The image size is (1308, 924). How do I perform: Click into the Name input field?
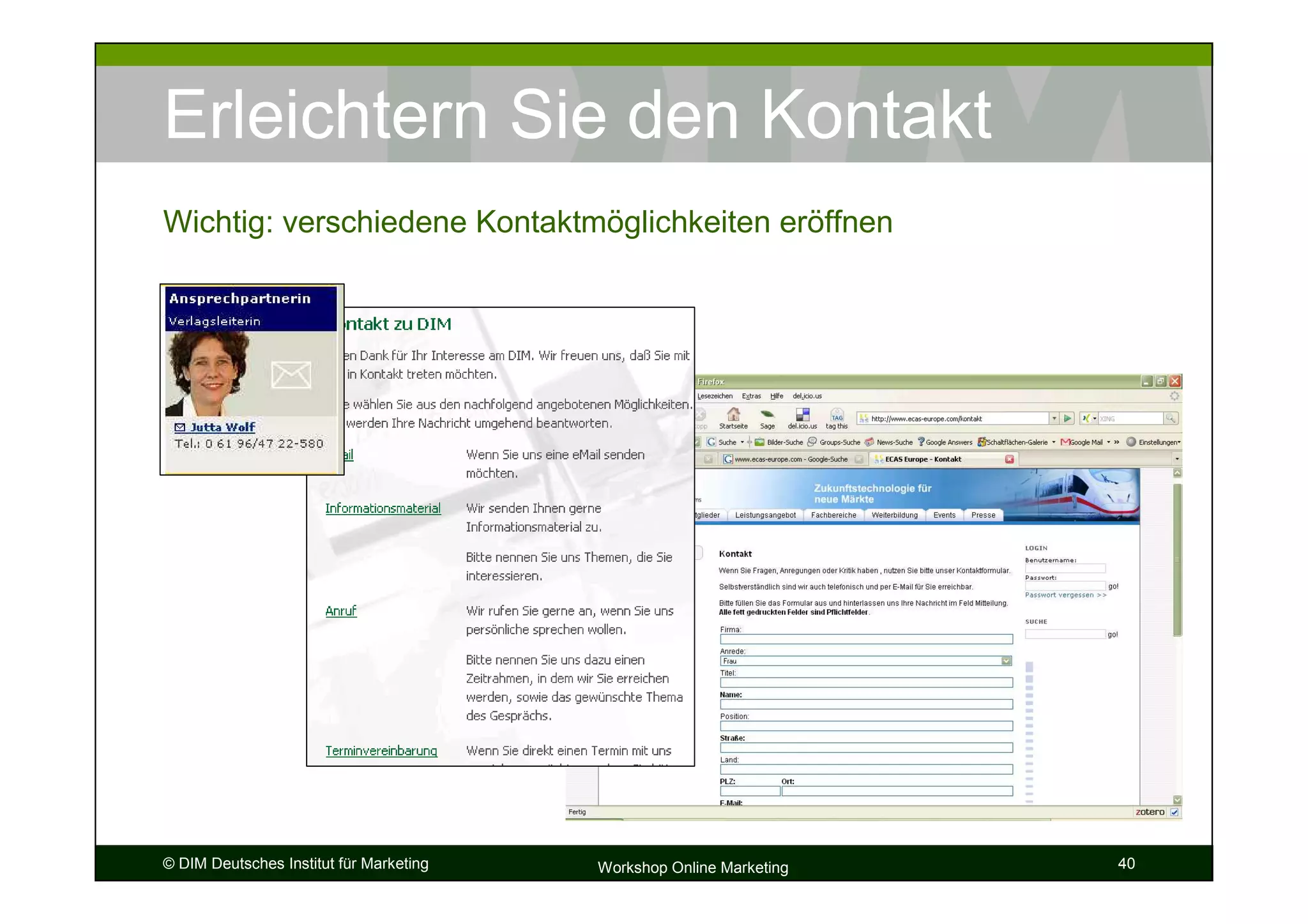867,704
